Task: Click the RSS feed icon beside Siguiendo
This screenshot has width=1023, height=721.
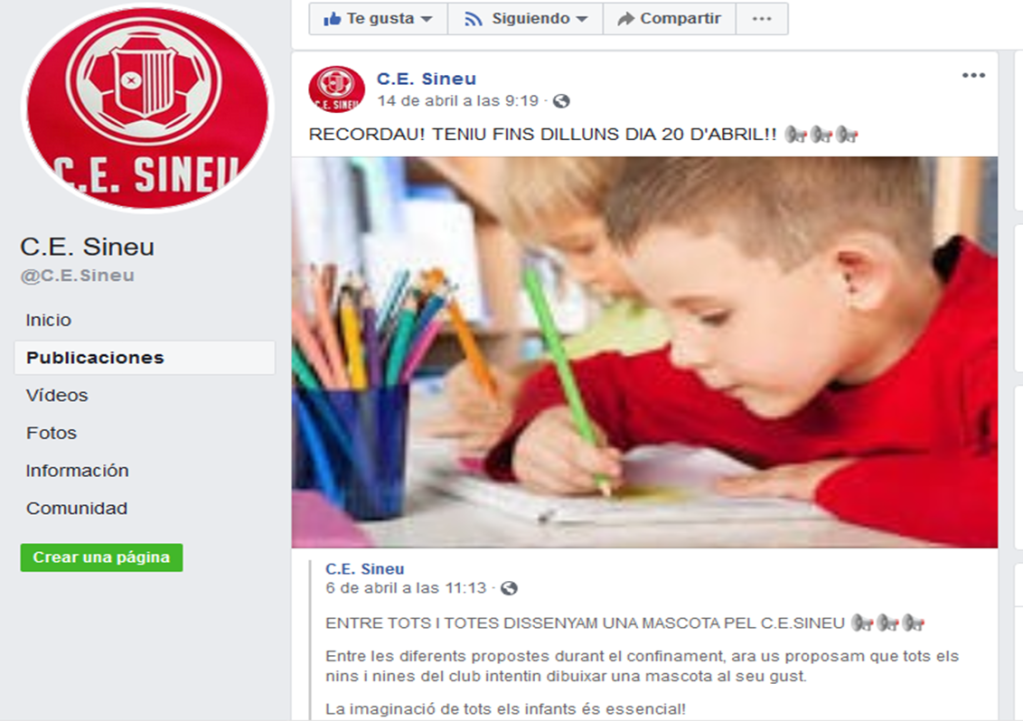Action: coord(473,19)
